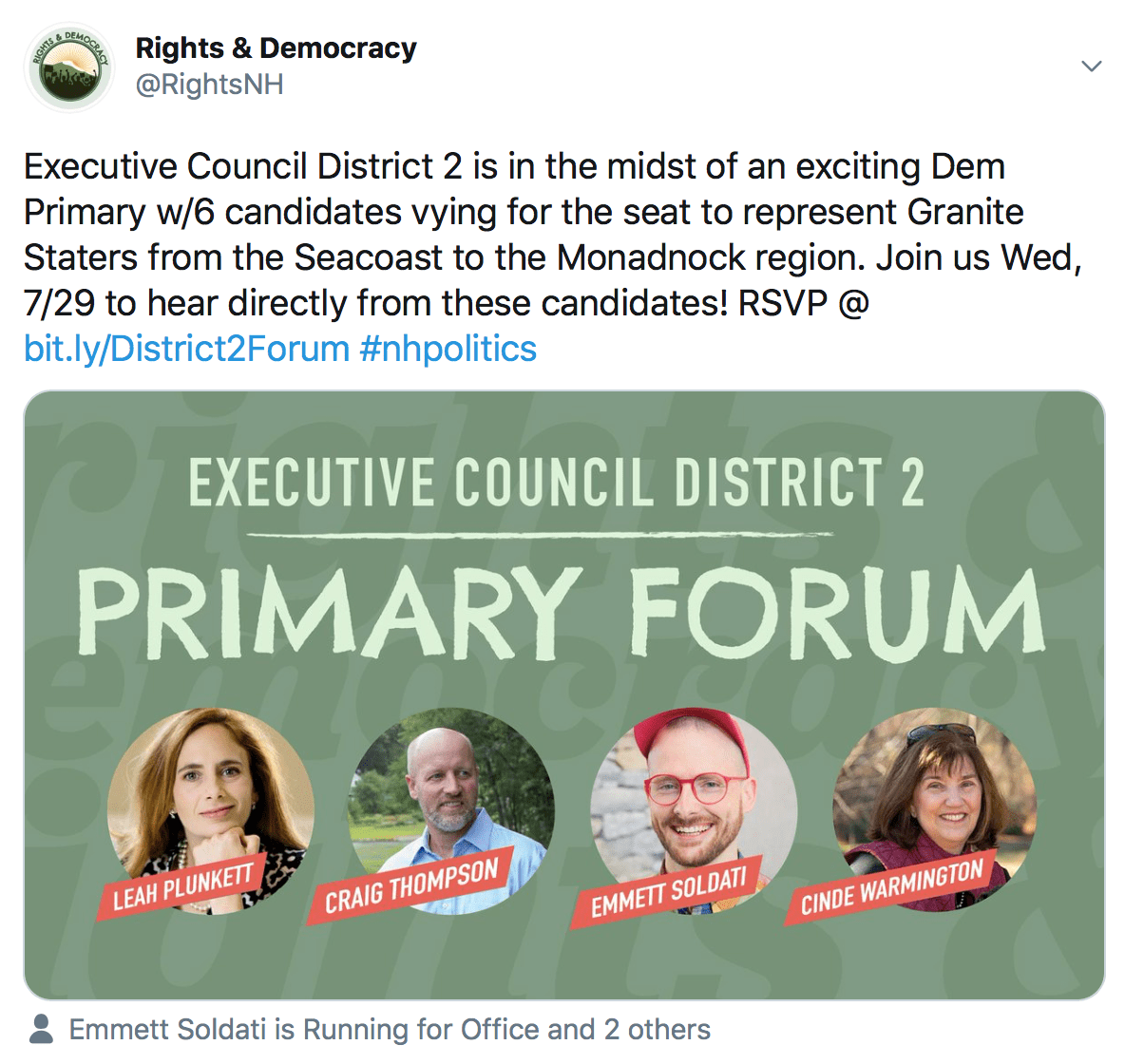Open the Rights & Democracy profile avatar

(x=68, y=66)
